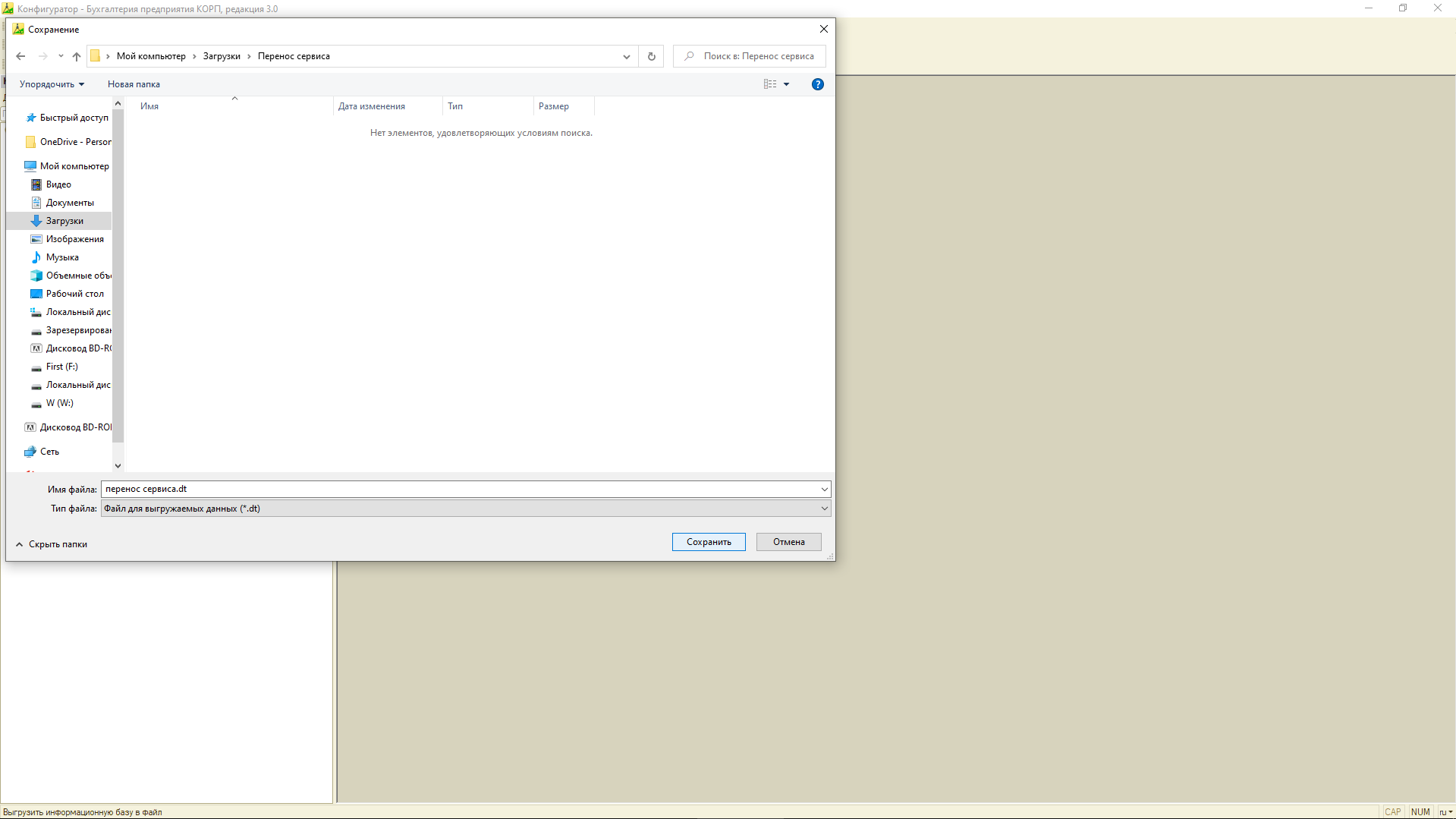The height and width of the screenshot is (819, 1456).
Task: Sort files by Дата изменения column
Action: 372,106
